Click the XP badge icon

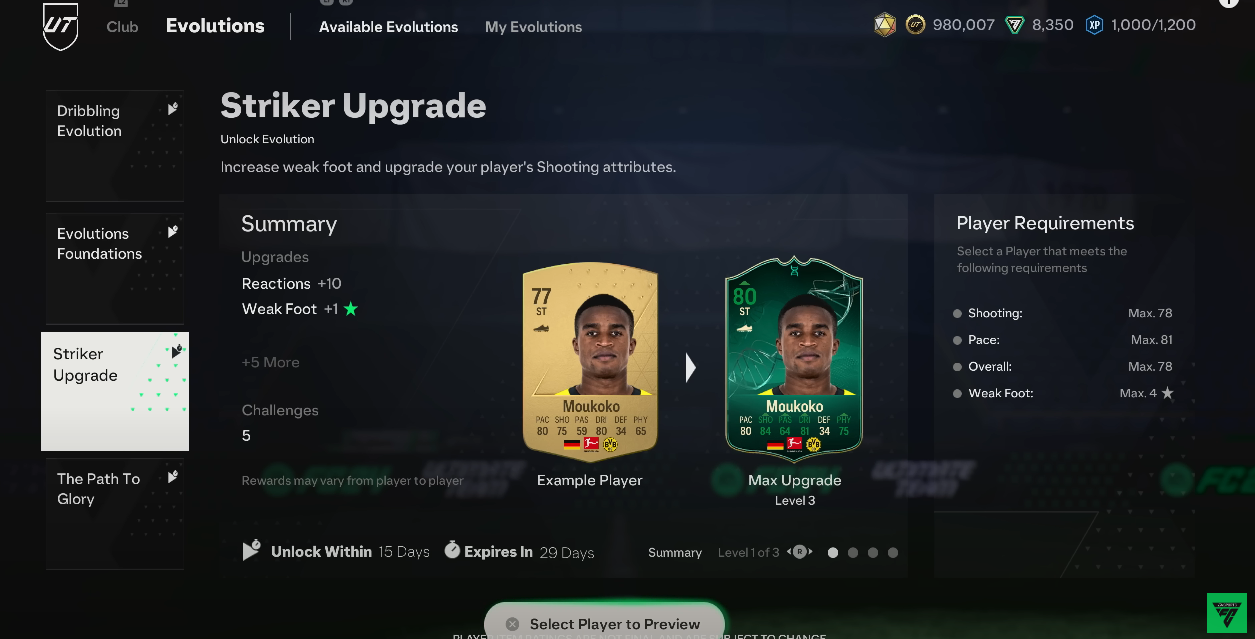(1094, 25)
